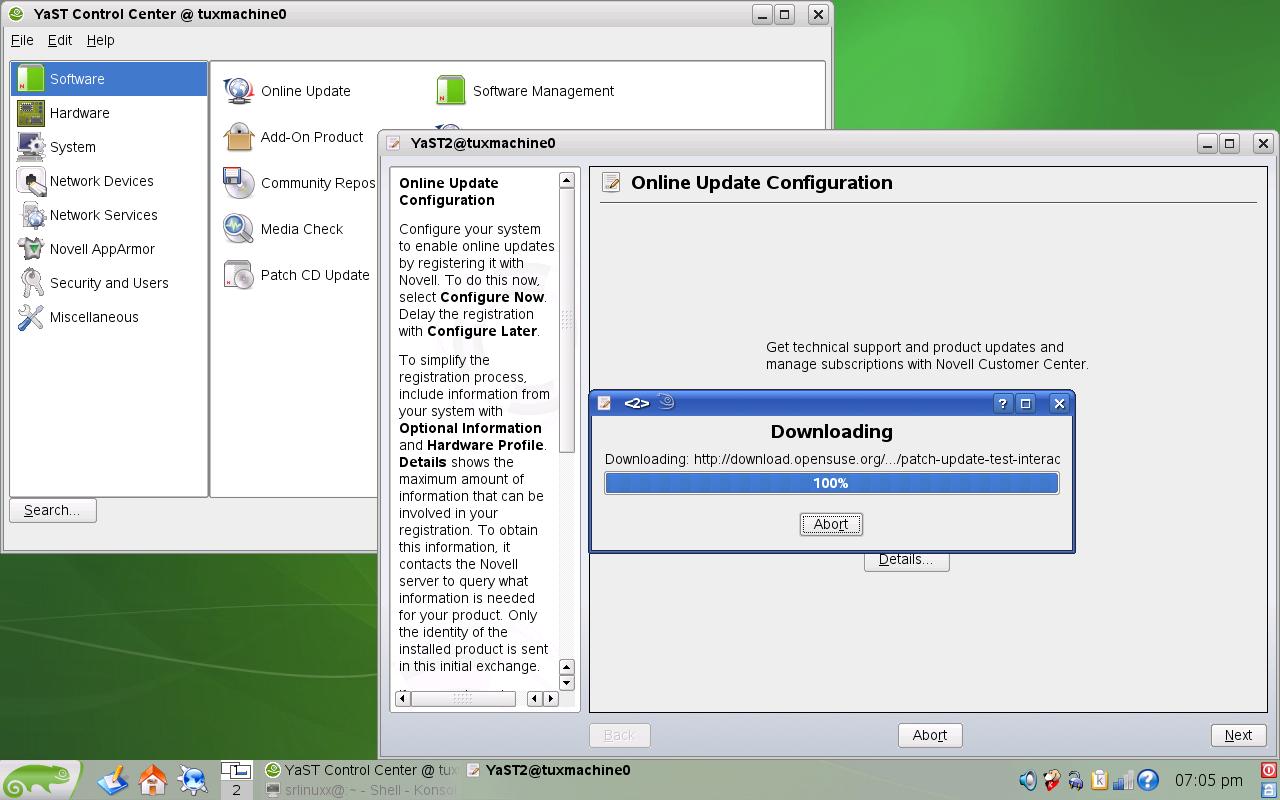The height and width of the screenshot is (800, 1280).
Task: Open the Edit menu in YaST Control Center
Action: tap(60, 40)
